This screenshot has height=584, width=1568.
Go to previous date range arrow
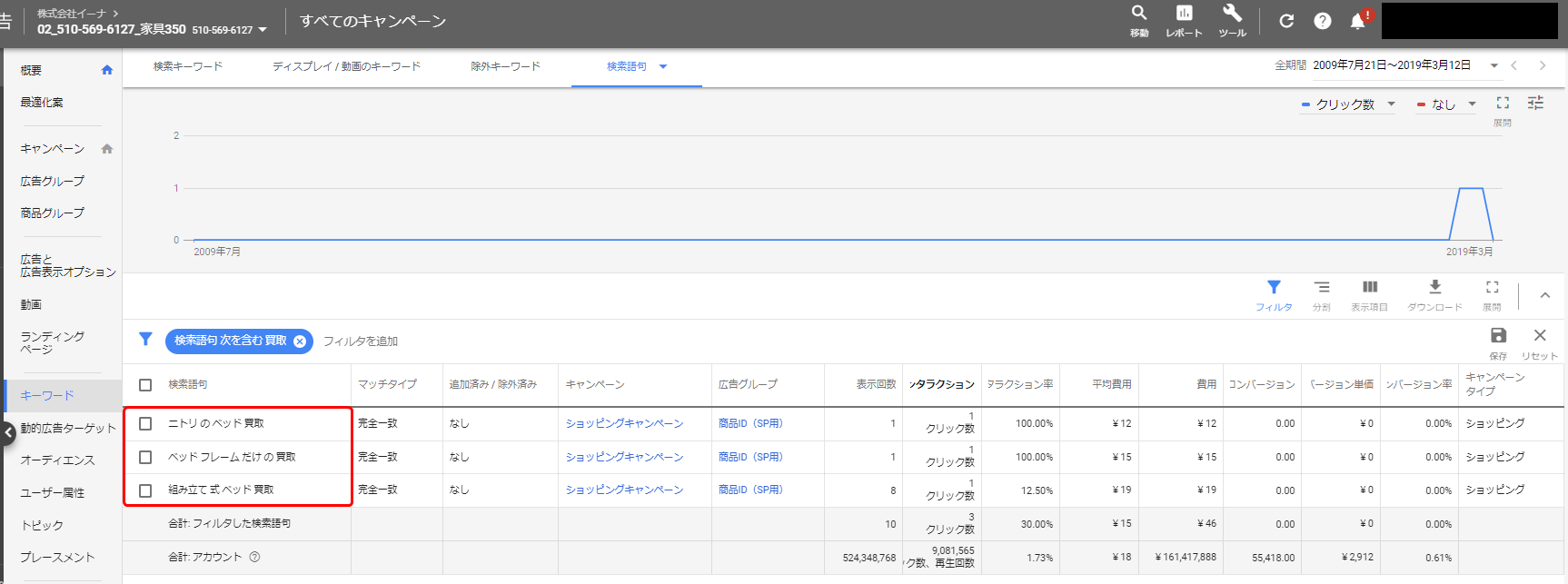click(1513, 65)
